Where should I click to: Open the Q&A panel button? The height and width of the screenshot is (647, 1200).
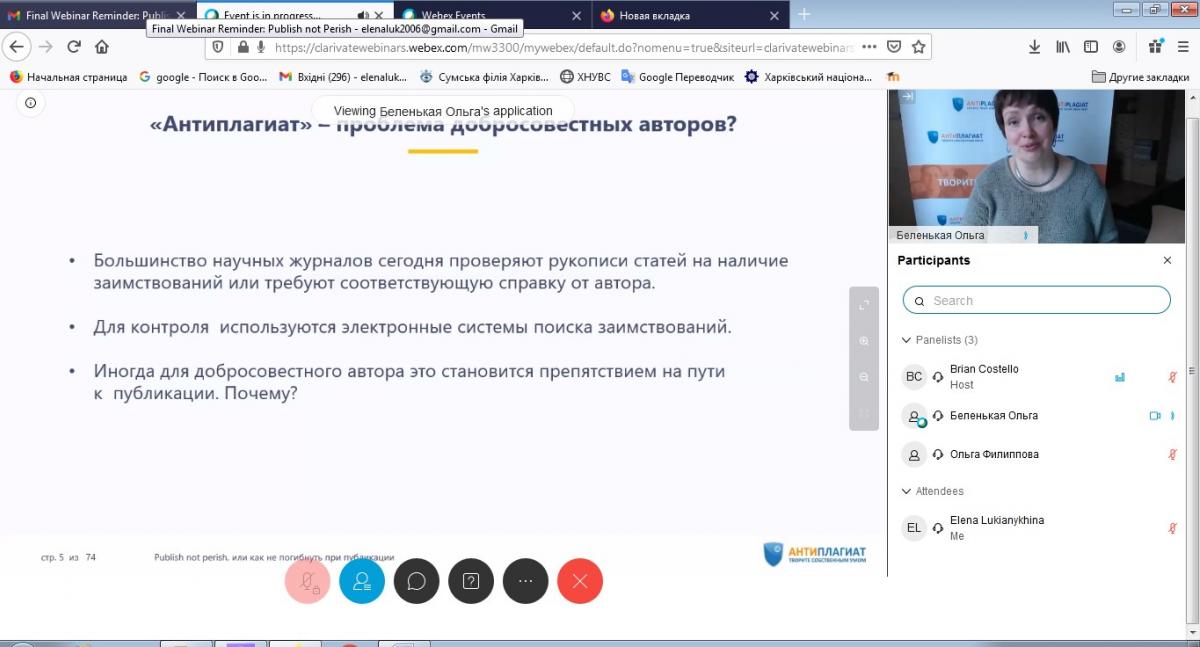coord(471,581)
